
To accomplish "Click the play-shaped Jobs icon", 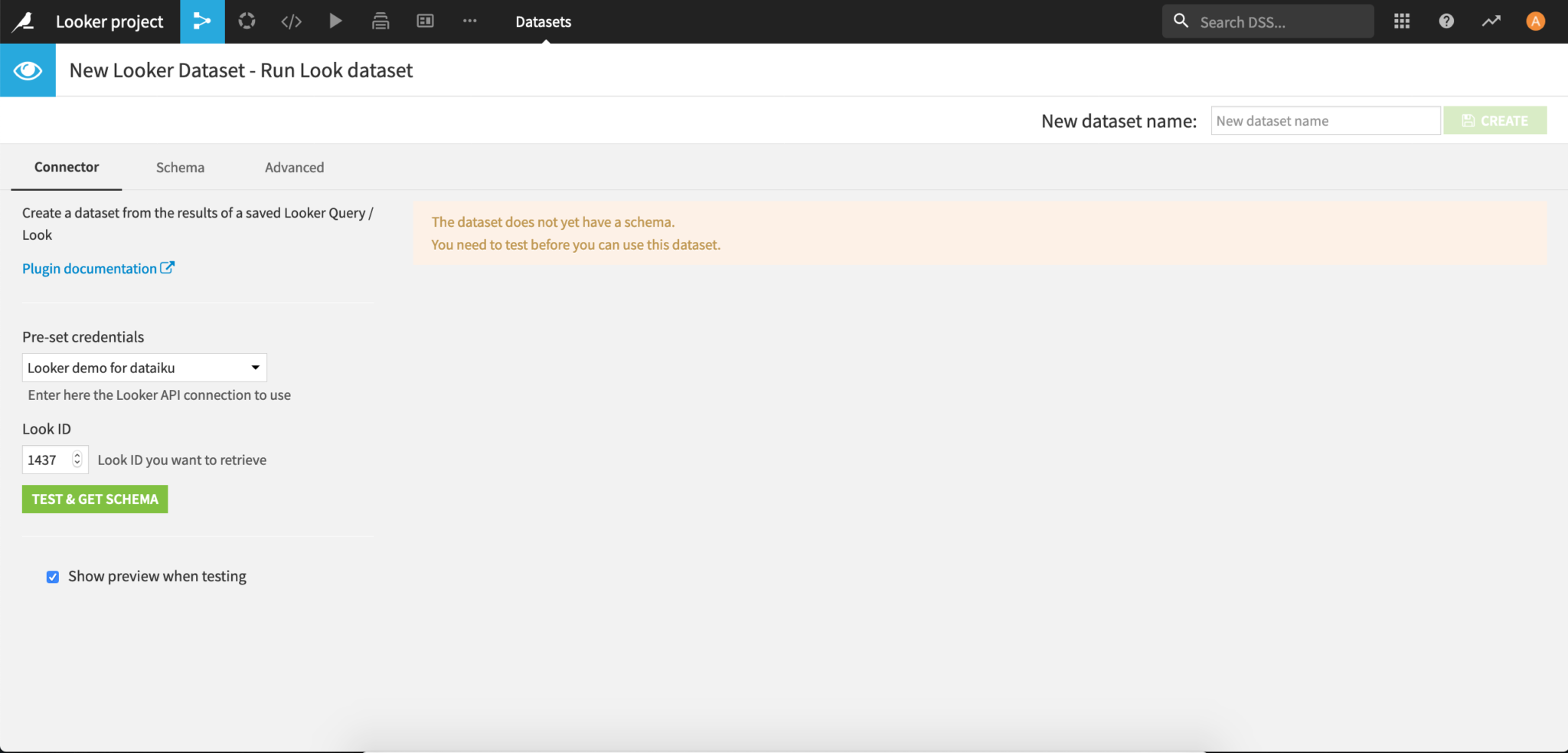I will click(335, 21).
